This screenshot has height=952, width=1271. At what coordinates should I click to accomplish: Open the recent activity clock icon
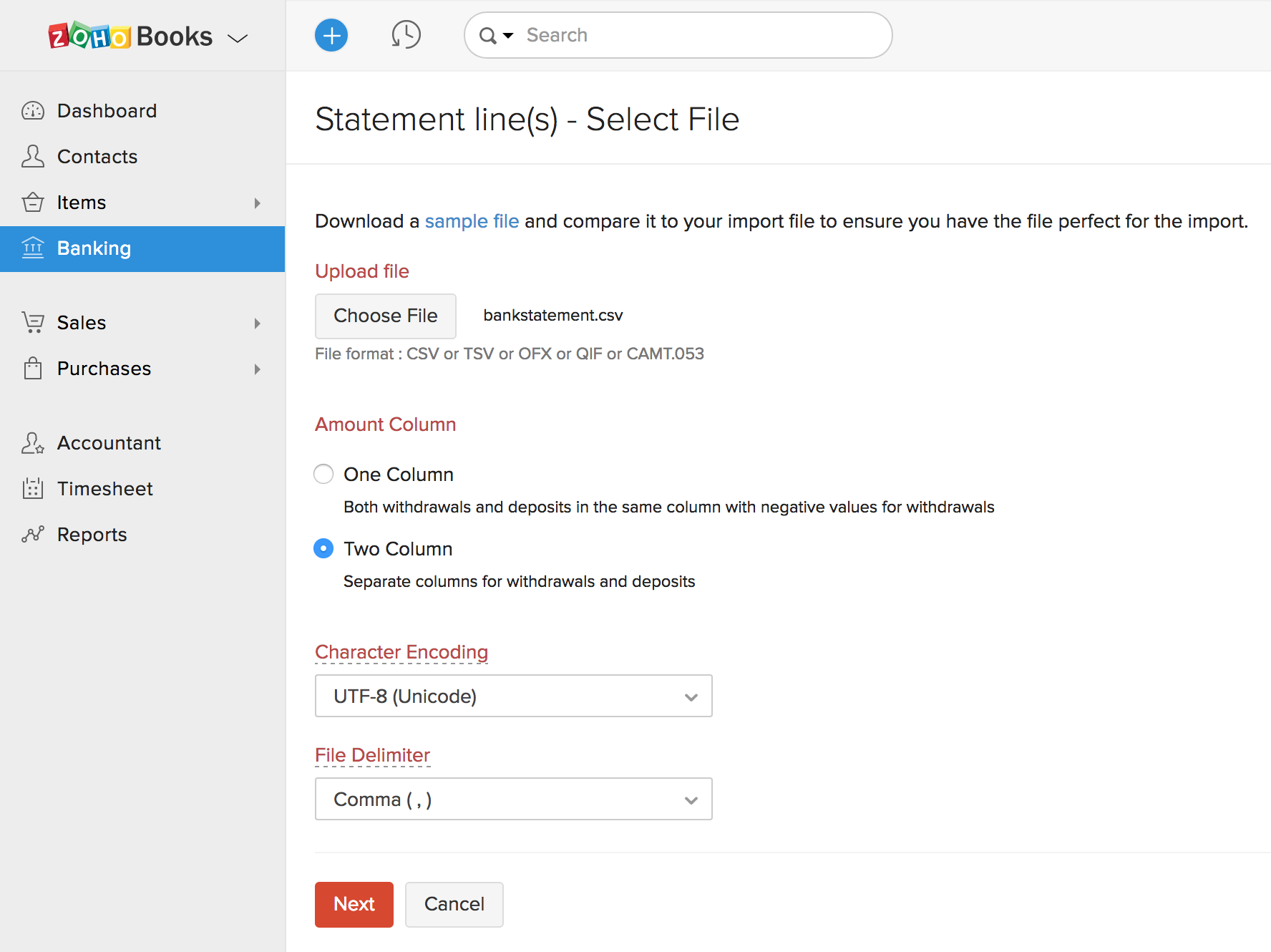[x=406, y=35]
